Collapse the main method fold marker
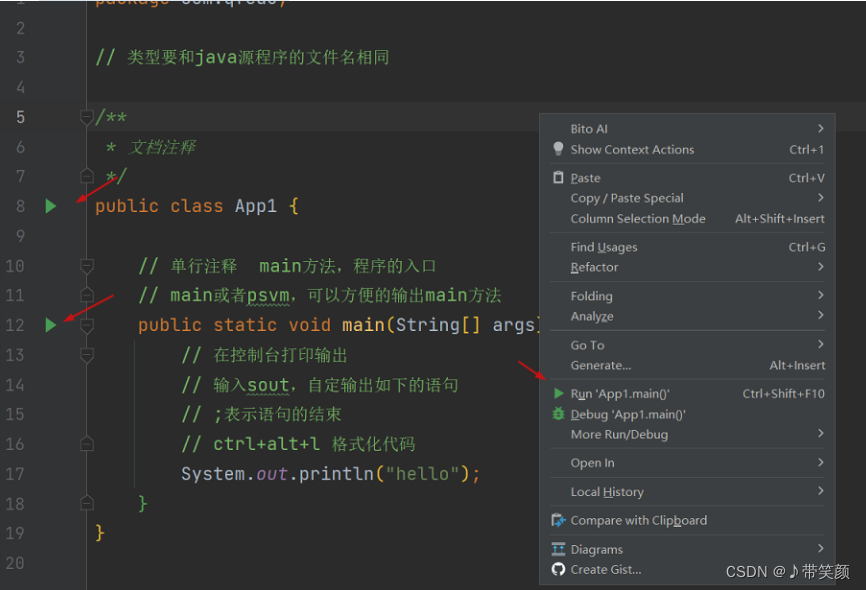 pyautogui.click(x=86, y=325)
